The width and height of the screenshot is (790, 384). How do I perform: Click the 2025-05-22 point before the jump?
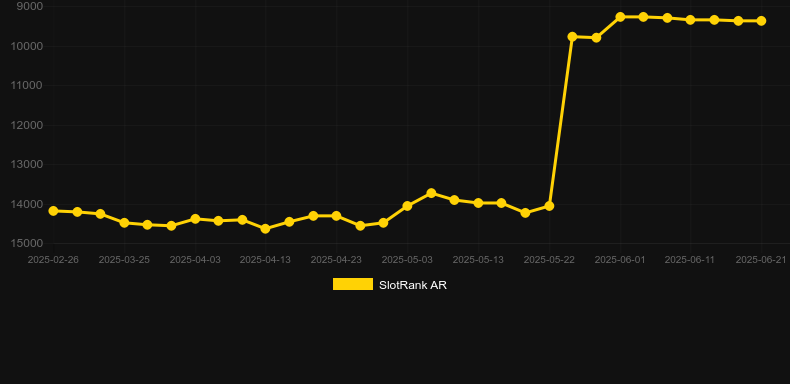click(549, 206)
